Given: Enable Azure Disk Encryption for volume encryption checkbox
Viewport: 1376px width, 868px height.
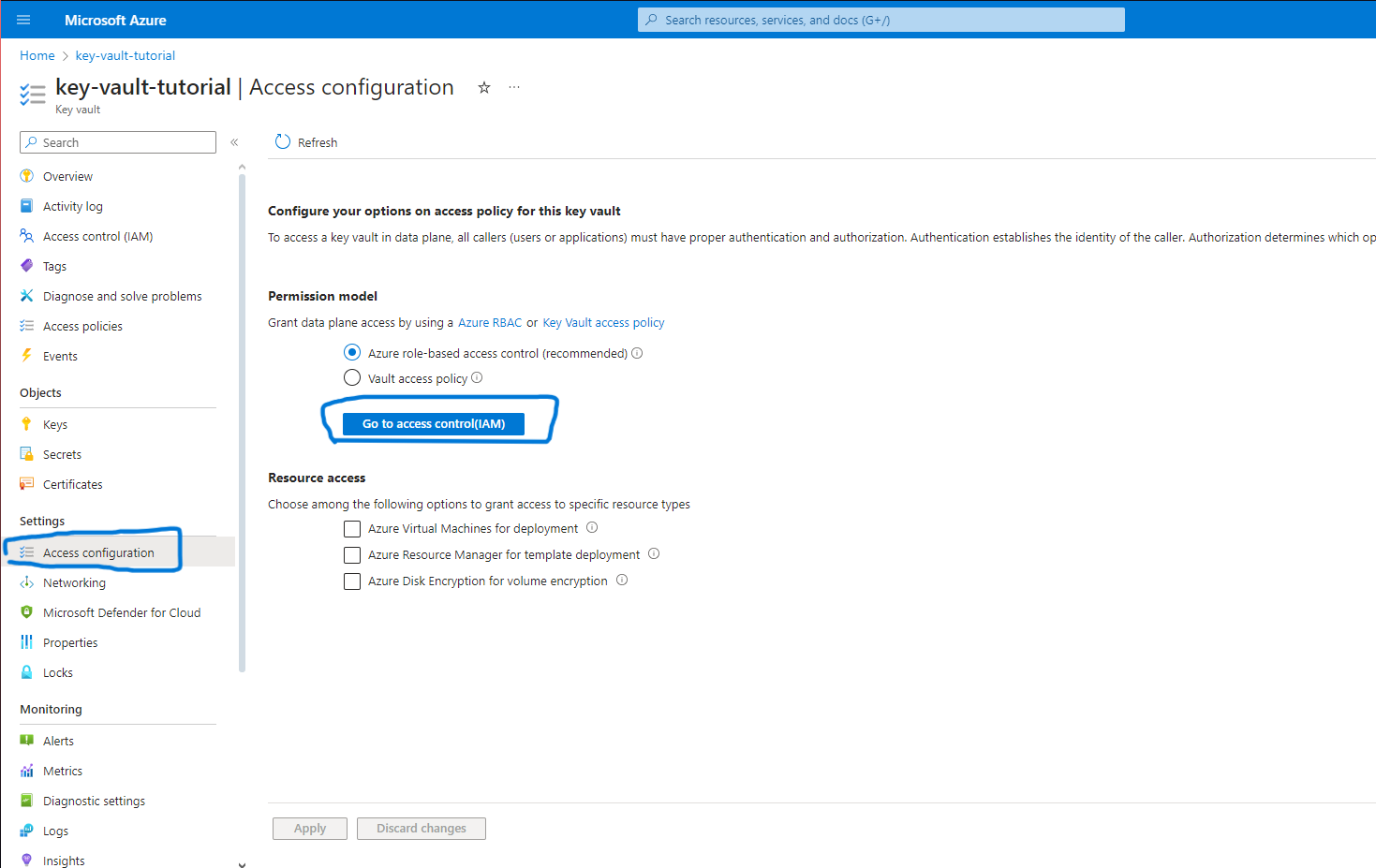Looking at the screenshot, I should point(352,581).
